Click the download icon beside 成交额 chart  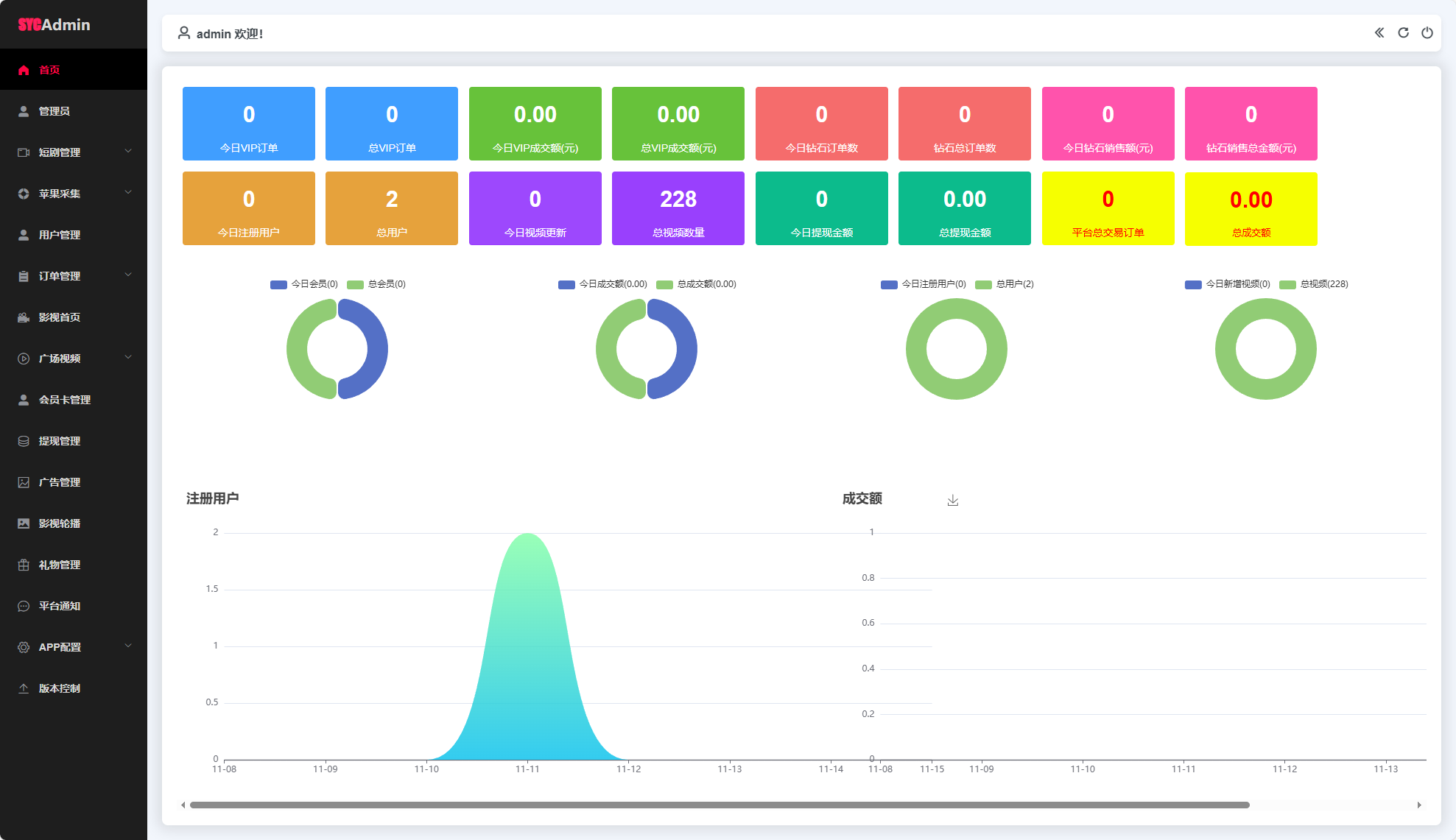[x=952, y=501]
